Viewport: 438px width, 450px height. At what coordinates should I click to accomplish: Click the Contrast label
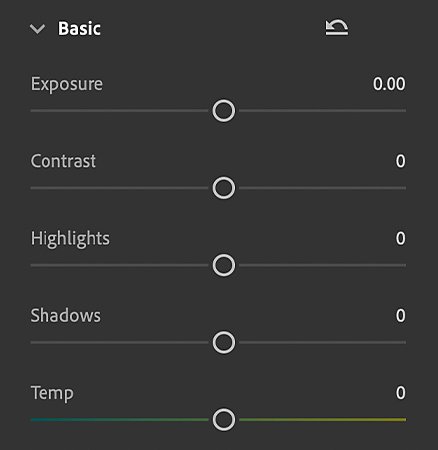click(x=63, y=161)
